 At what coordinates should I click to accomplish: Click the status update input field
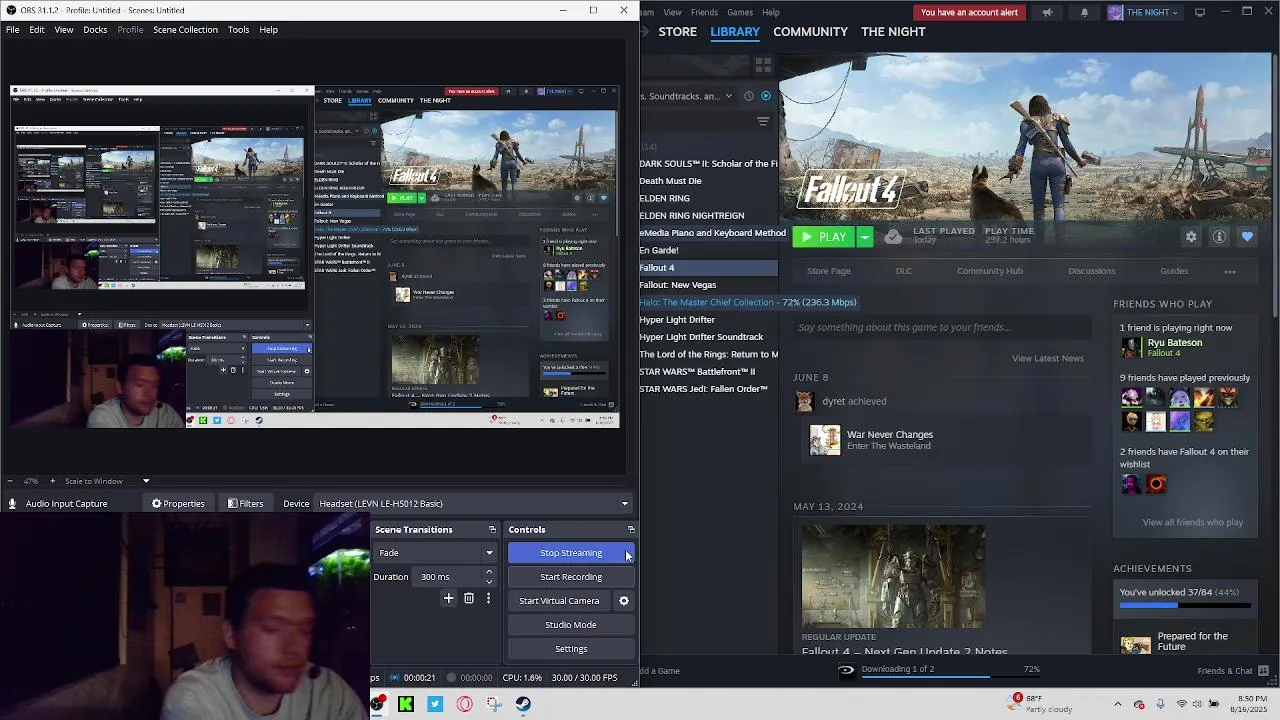(x=942, y=327)
